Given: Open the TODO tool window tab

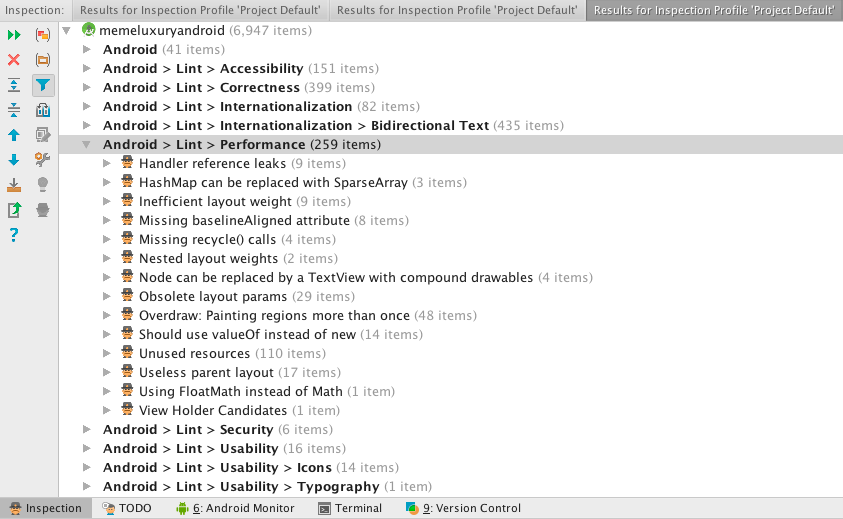Looking at the screenshot, I should click(x=127, y=508).
